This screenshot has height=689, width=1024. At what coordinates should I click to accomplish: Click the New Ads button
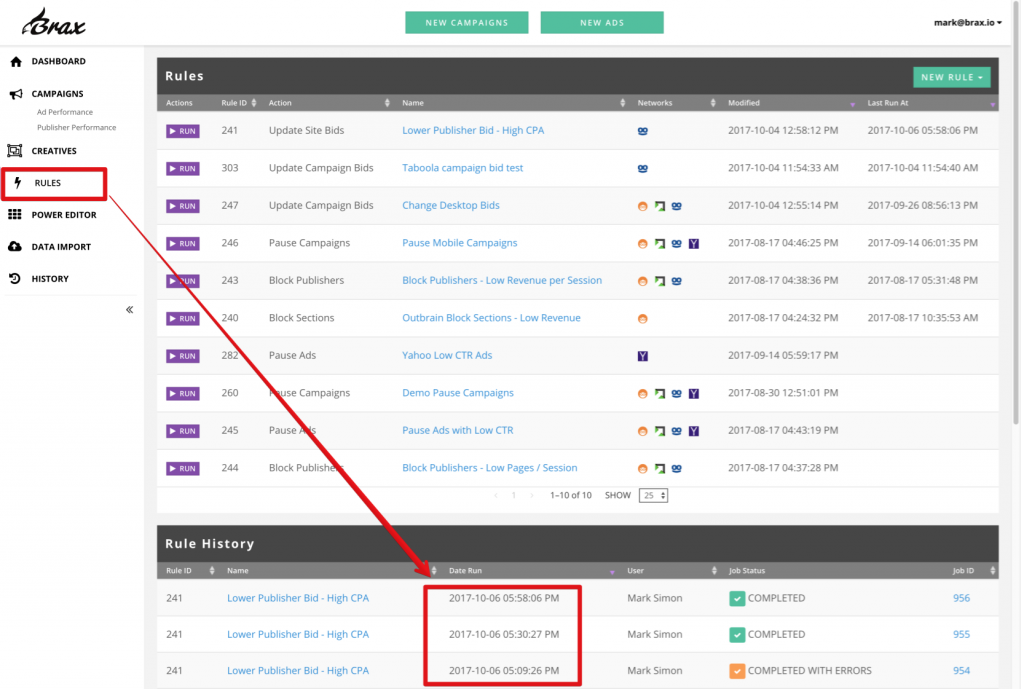pos(602,23)
